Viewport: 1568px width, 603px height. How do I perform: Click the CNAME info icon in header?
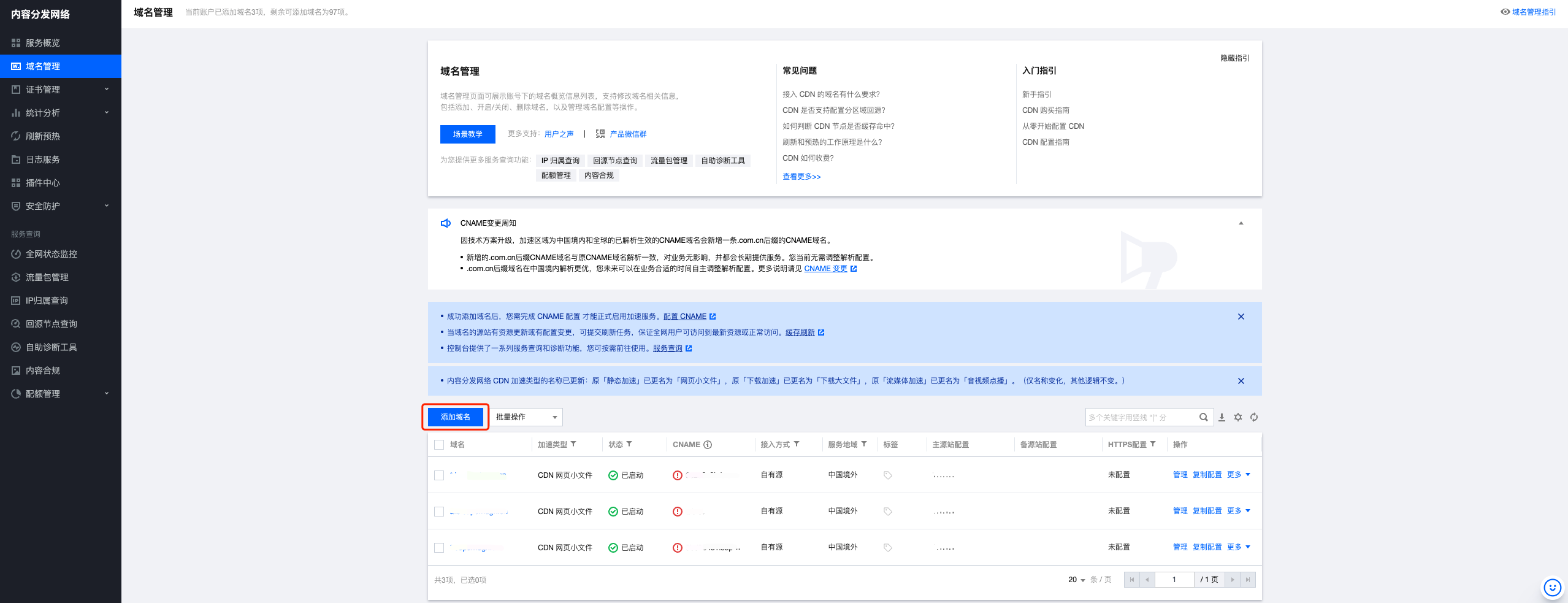(708, 445)
